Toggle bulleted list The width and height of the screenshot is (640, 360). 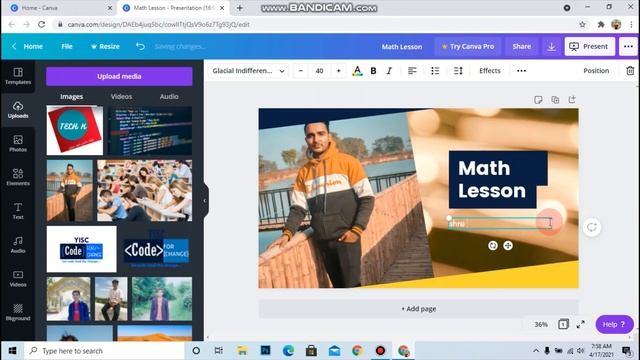click(435, 71)
